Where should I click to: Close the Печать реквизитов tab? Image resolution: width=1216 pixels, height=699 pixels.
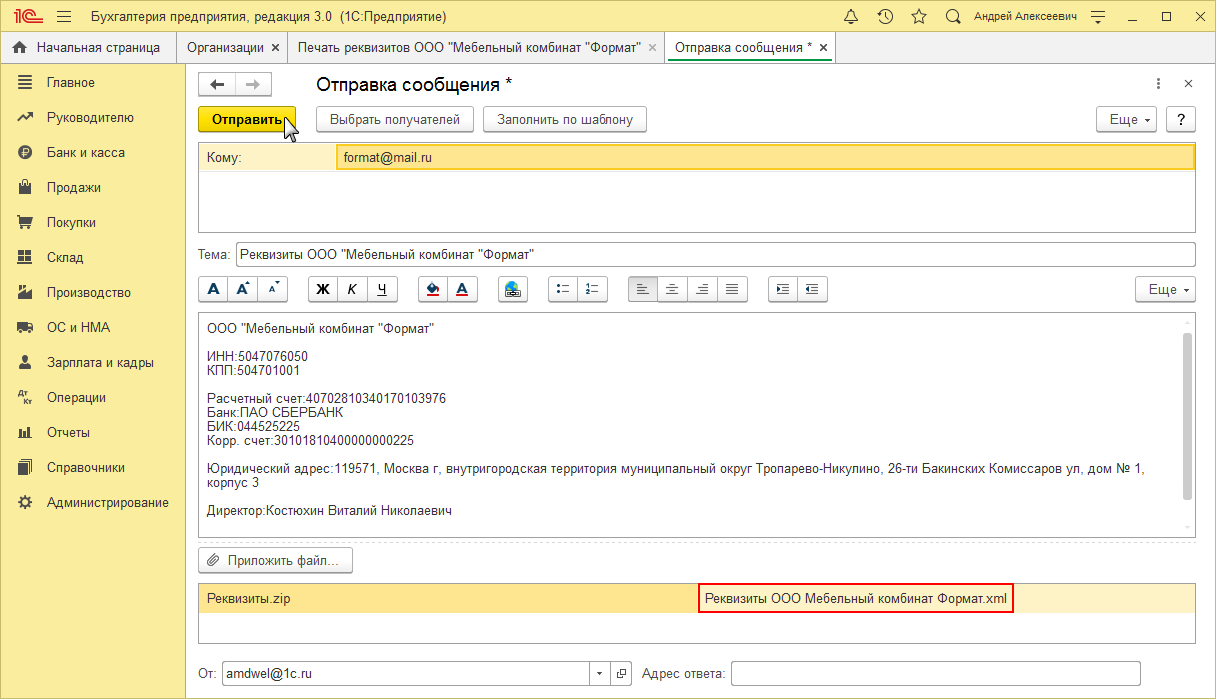[652, 47]
